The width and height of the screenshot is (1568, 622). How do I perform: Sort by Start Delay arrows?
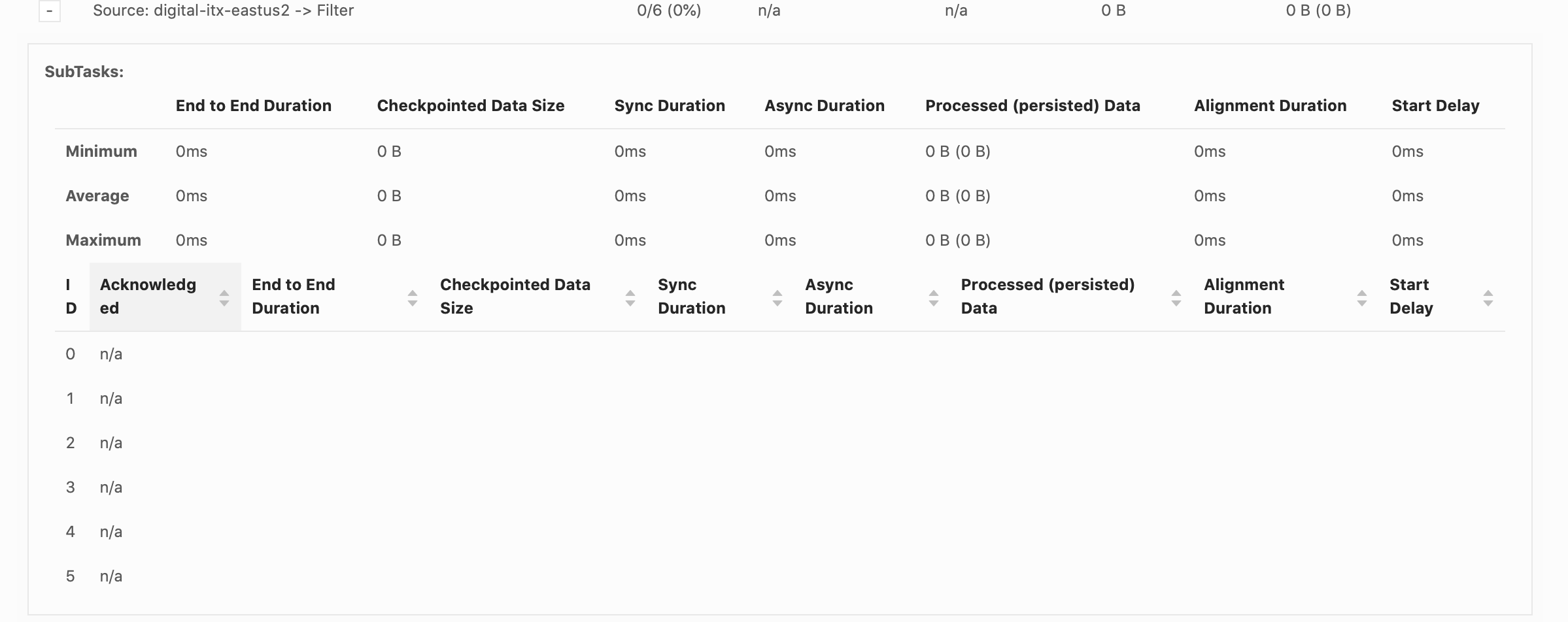point(1488,298)
